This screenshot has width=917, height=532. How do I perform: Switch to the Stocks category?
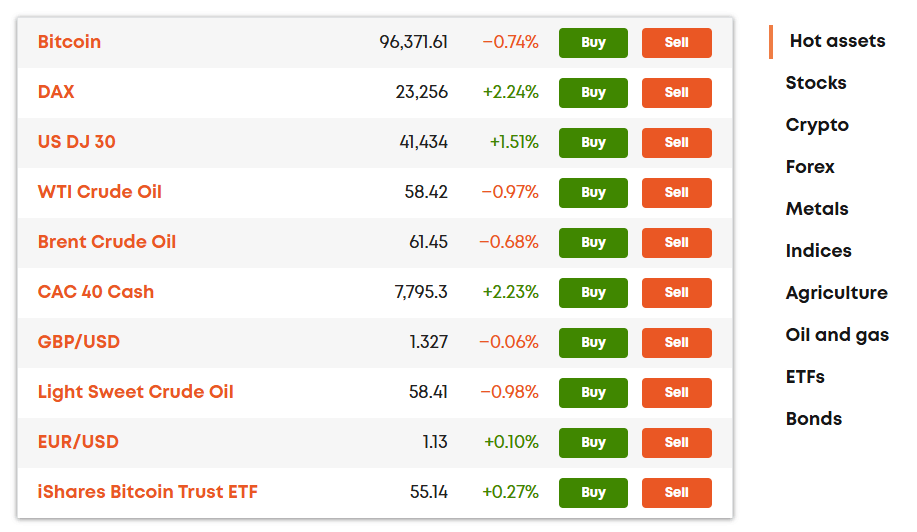tap(816, 83)
